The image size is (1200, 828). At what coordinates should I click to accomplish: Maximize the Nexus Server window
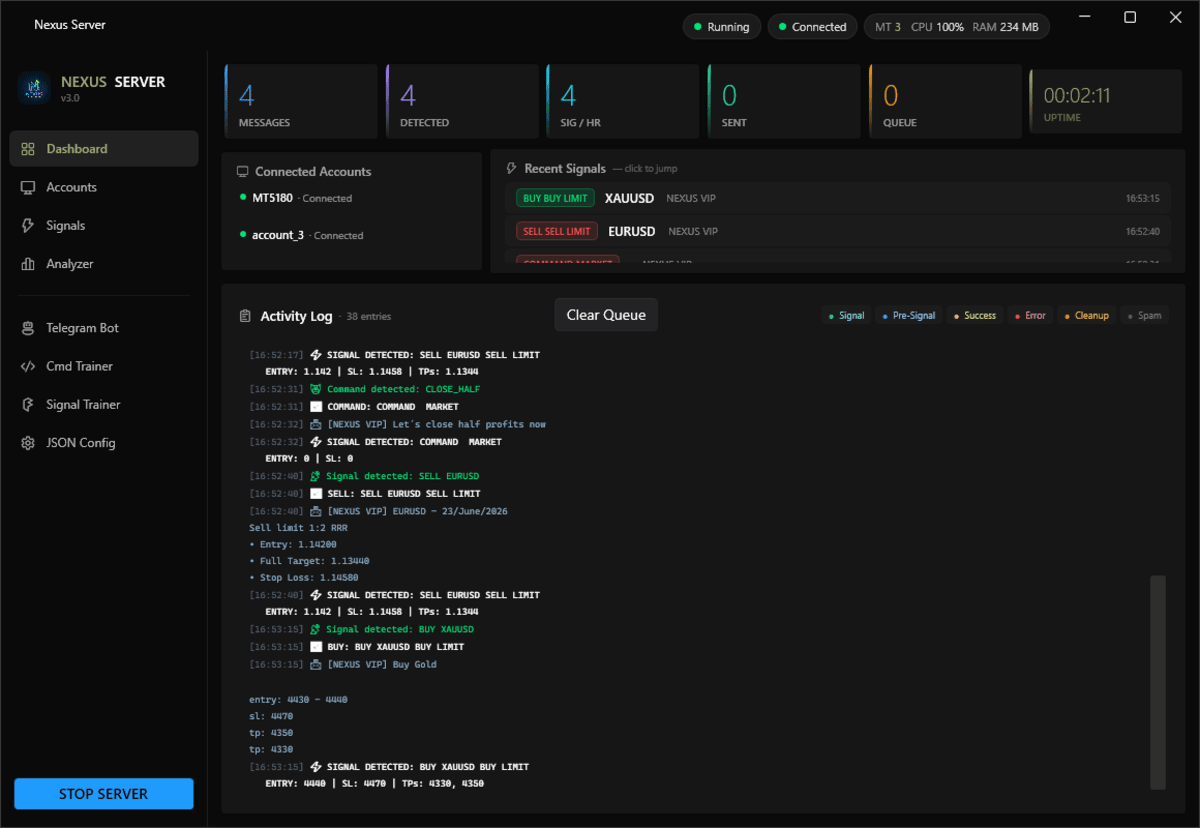coord(1130,17)
